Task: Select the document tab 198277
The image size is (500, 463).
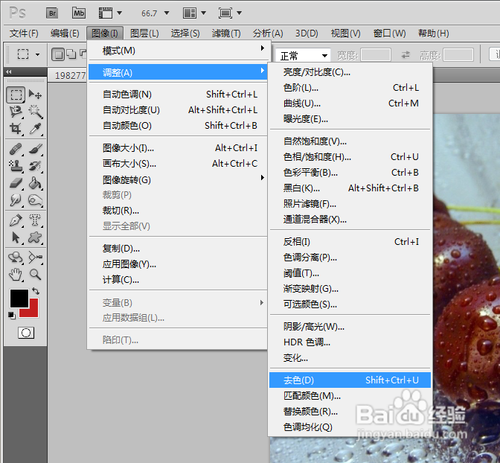Action: [69, 76]
